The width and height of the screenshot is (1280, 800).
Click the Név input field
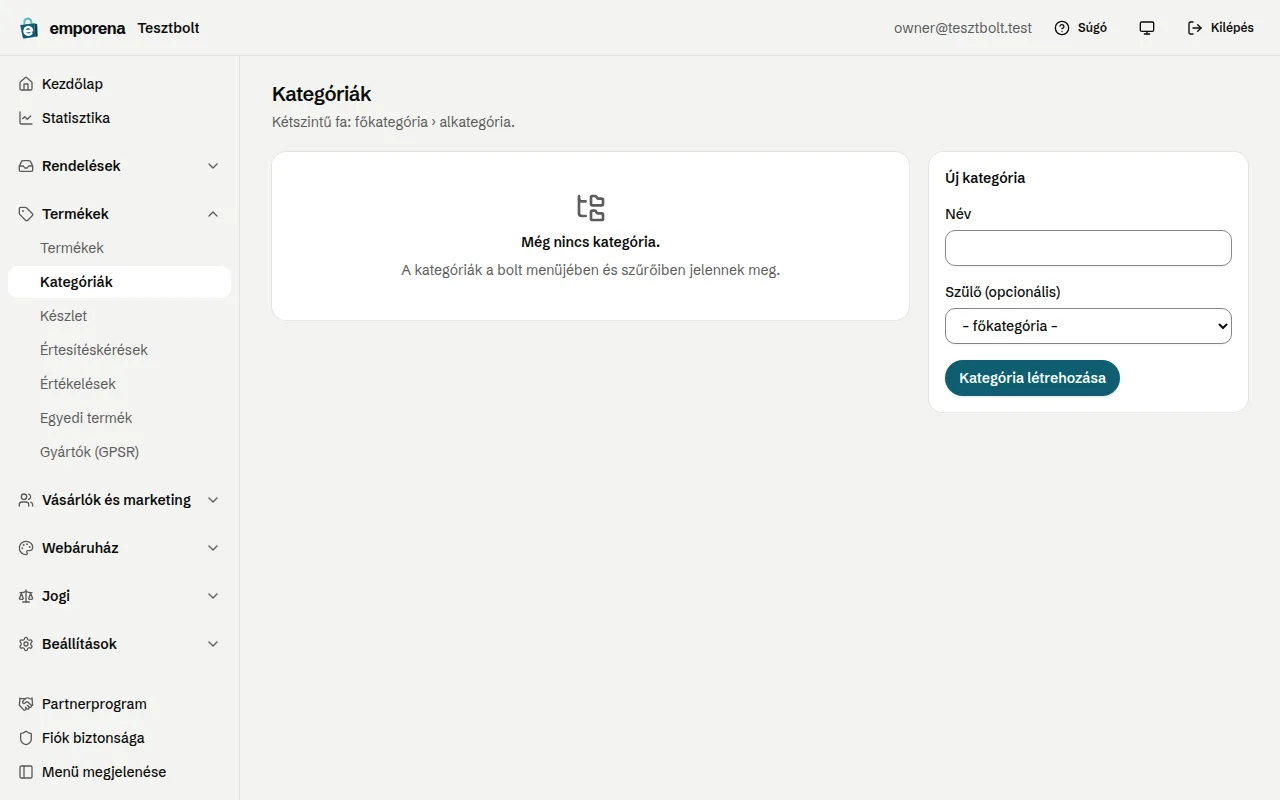point(1088,248)
